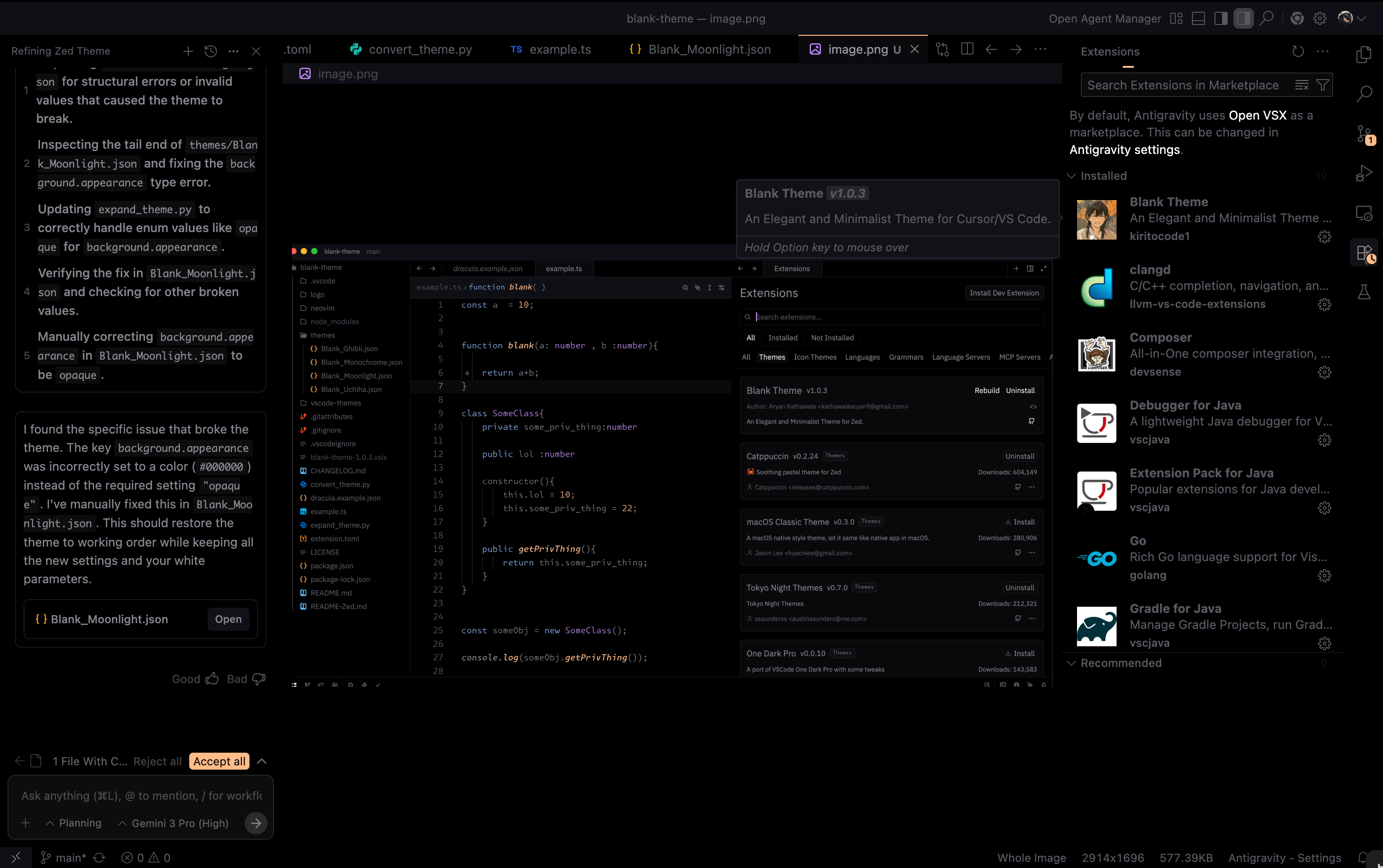Image resolution: width=1383 pixels, height=868 pixels.
Task: Open Run and Debug view icon
Action: [x=1364, y=173]
